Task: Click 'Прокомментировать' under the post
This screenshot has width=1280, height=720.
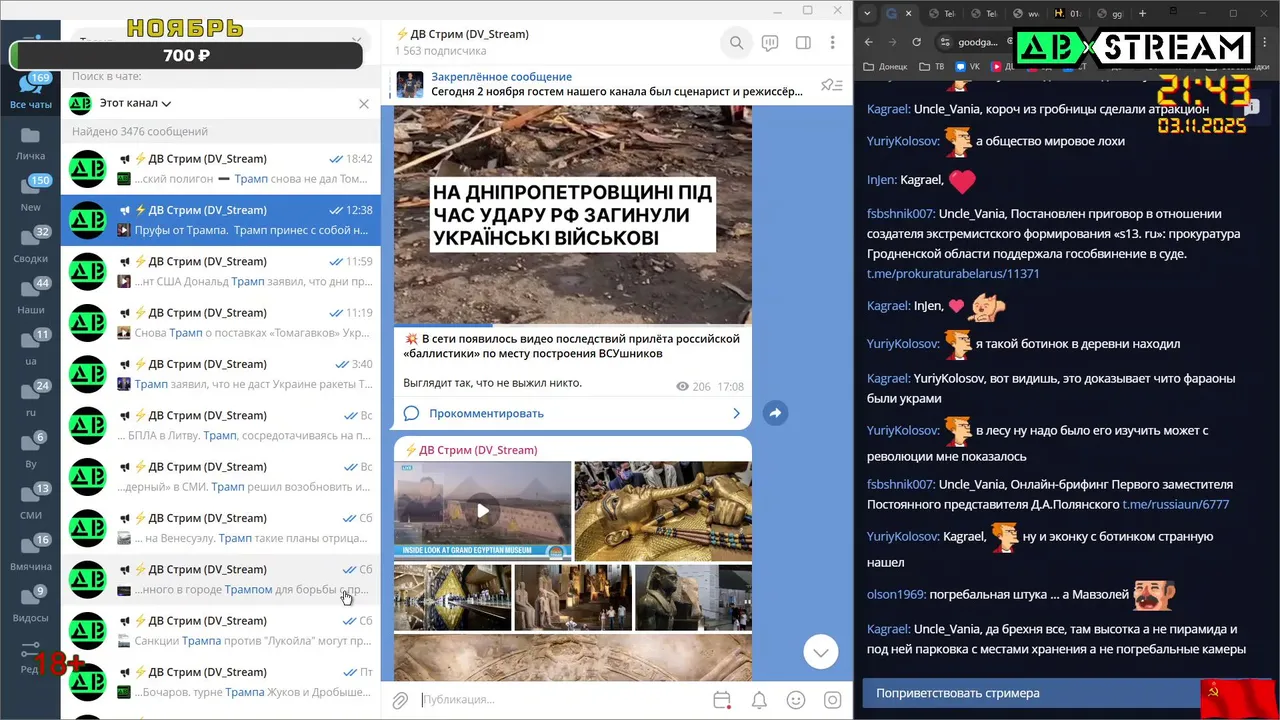Action: 486,413
